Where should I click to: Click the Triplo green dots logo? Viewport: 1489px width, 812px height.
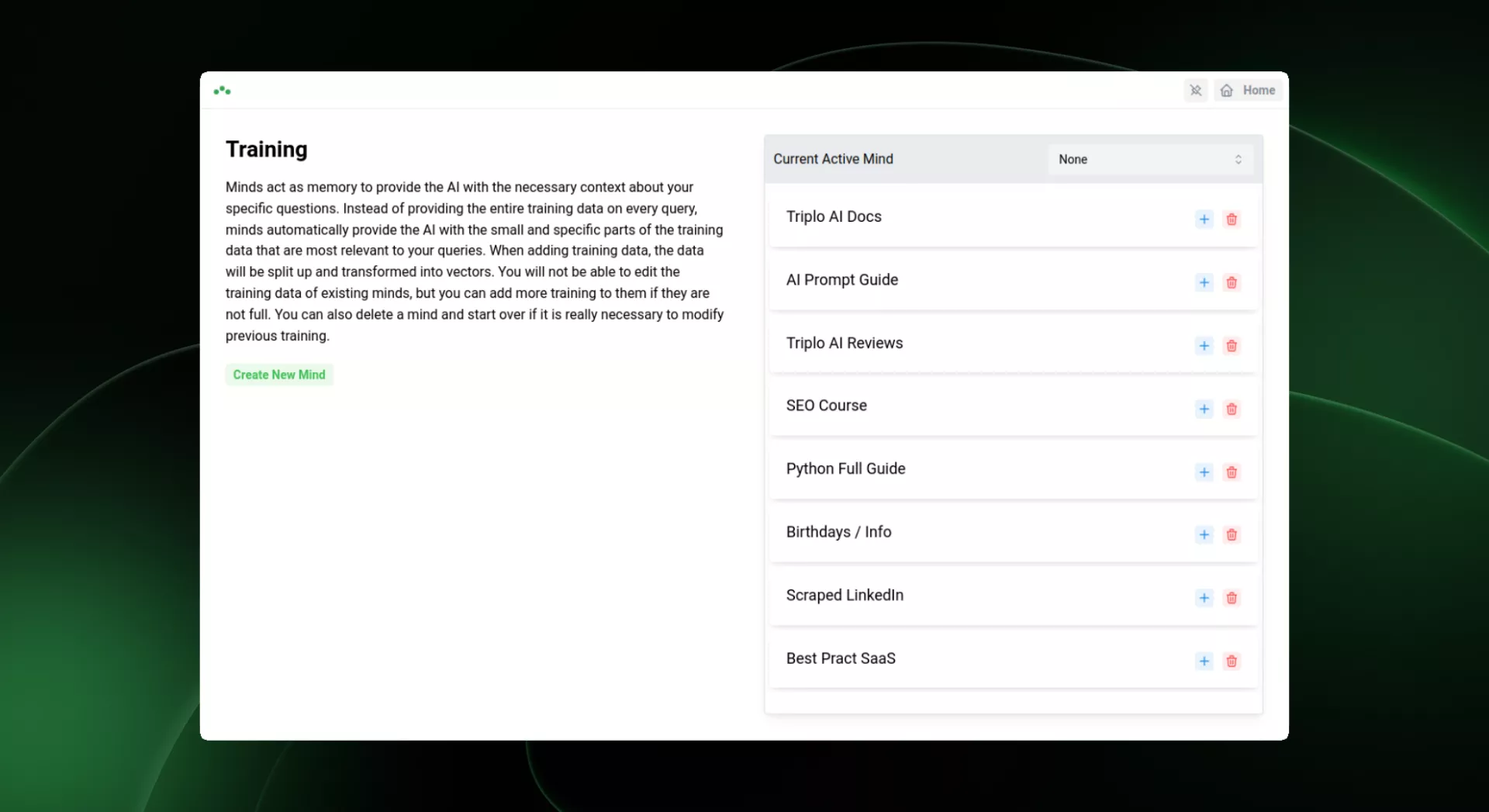pos(223,91)
